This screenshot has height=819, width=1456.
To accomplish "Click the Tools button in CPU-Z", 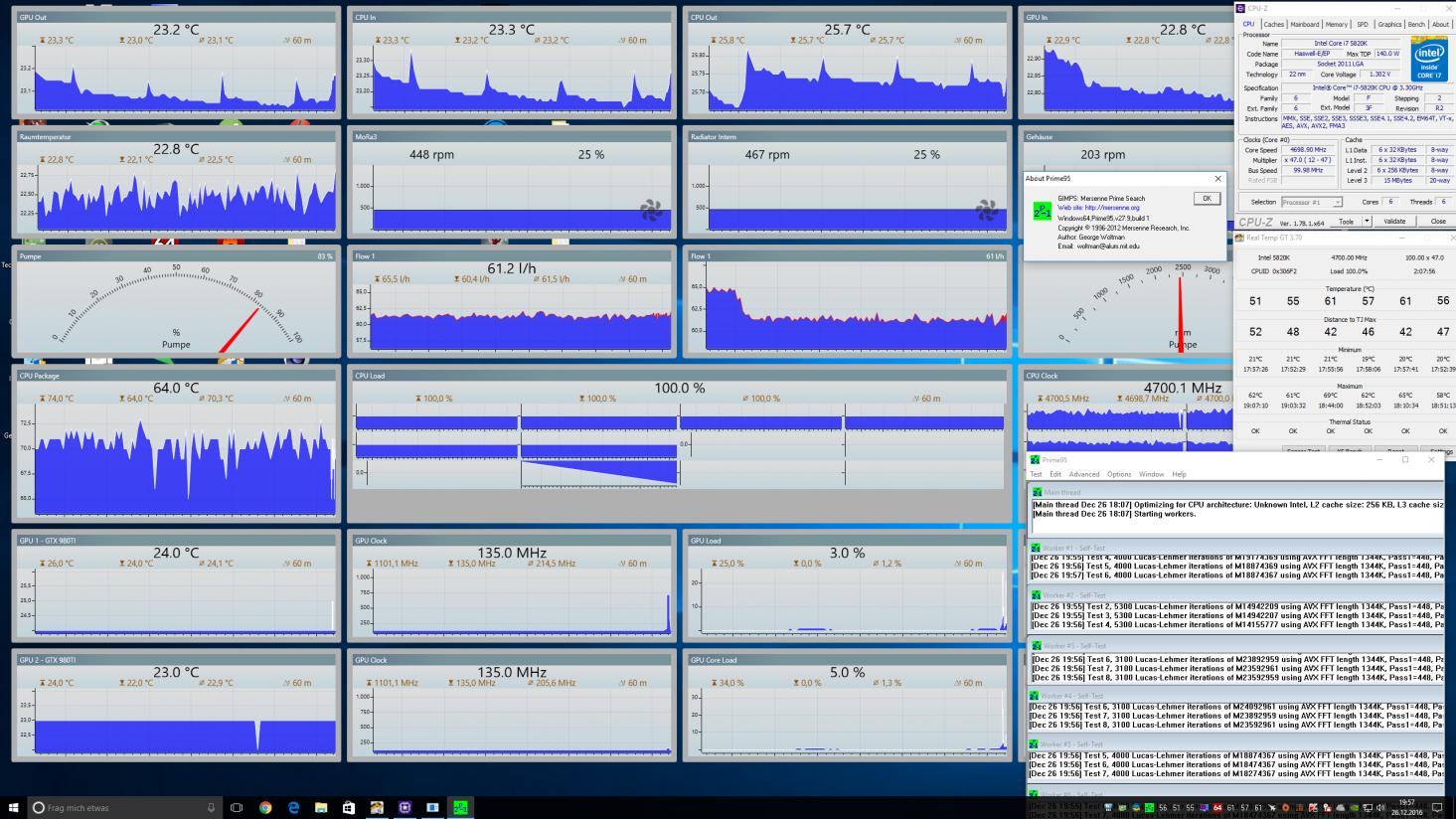I will tap(1345, 222).
